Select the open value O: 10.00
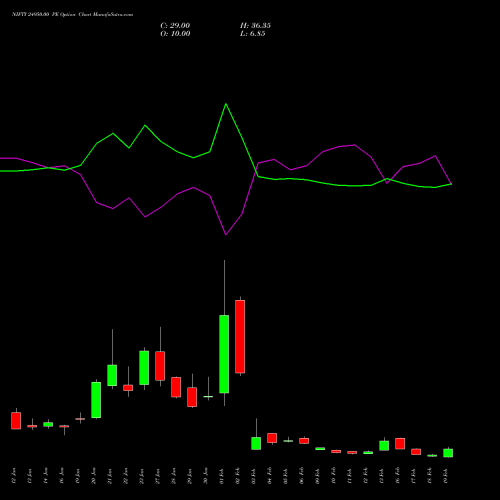Viewport: 500px width, 500px height. (175, 34)
